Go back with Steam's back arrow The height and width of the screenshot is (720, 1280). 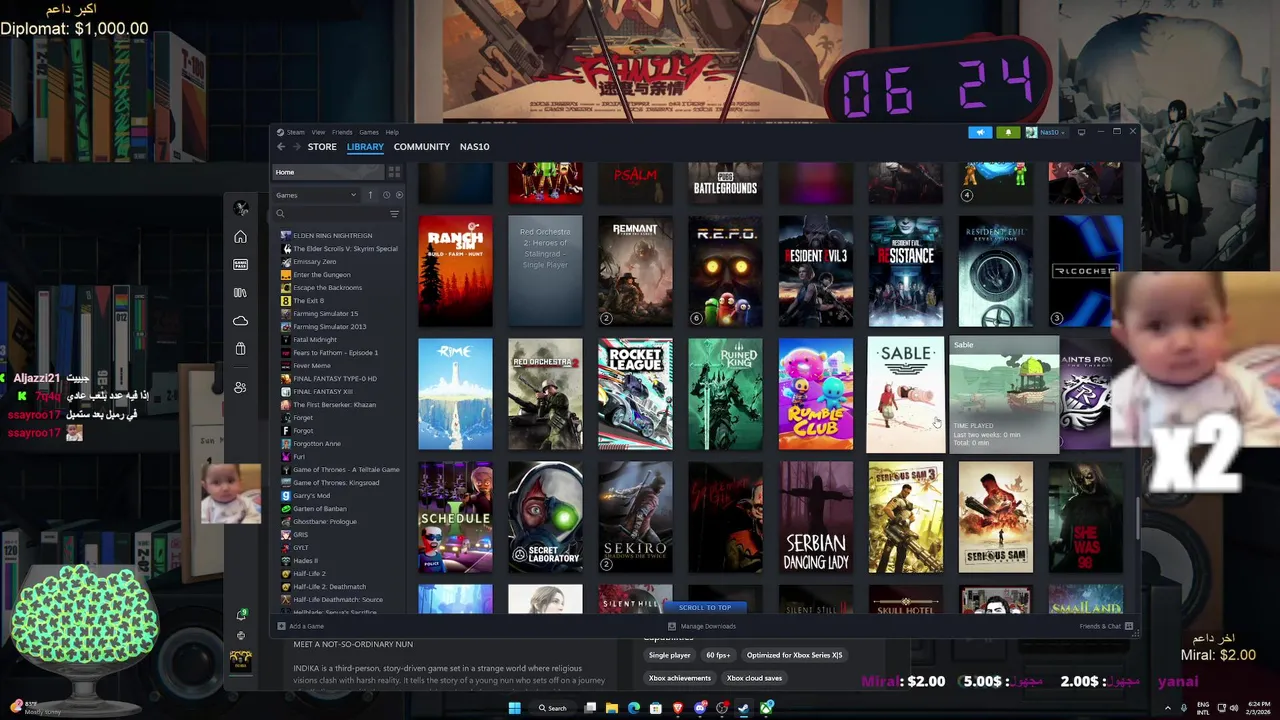[281, 147]
